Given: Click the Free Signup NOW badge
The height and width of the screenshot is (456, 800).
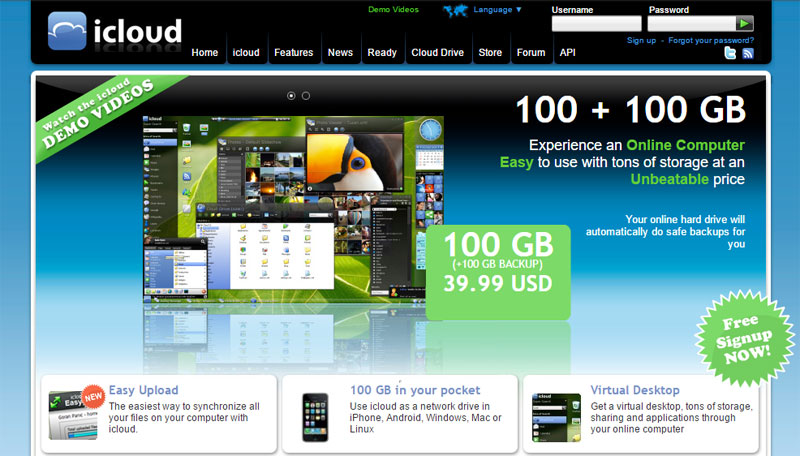Looking at the screenshot, I should tap(744, 337).
